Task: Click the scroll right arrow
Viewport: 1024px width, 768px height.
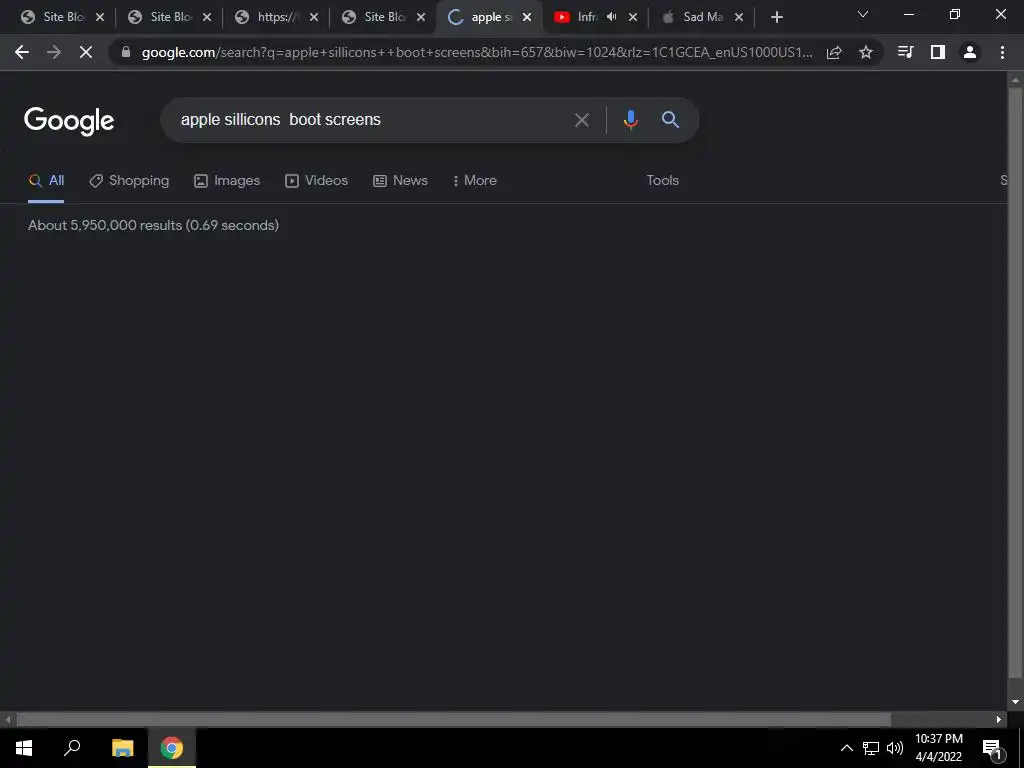Action: [999, 719]
